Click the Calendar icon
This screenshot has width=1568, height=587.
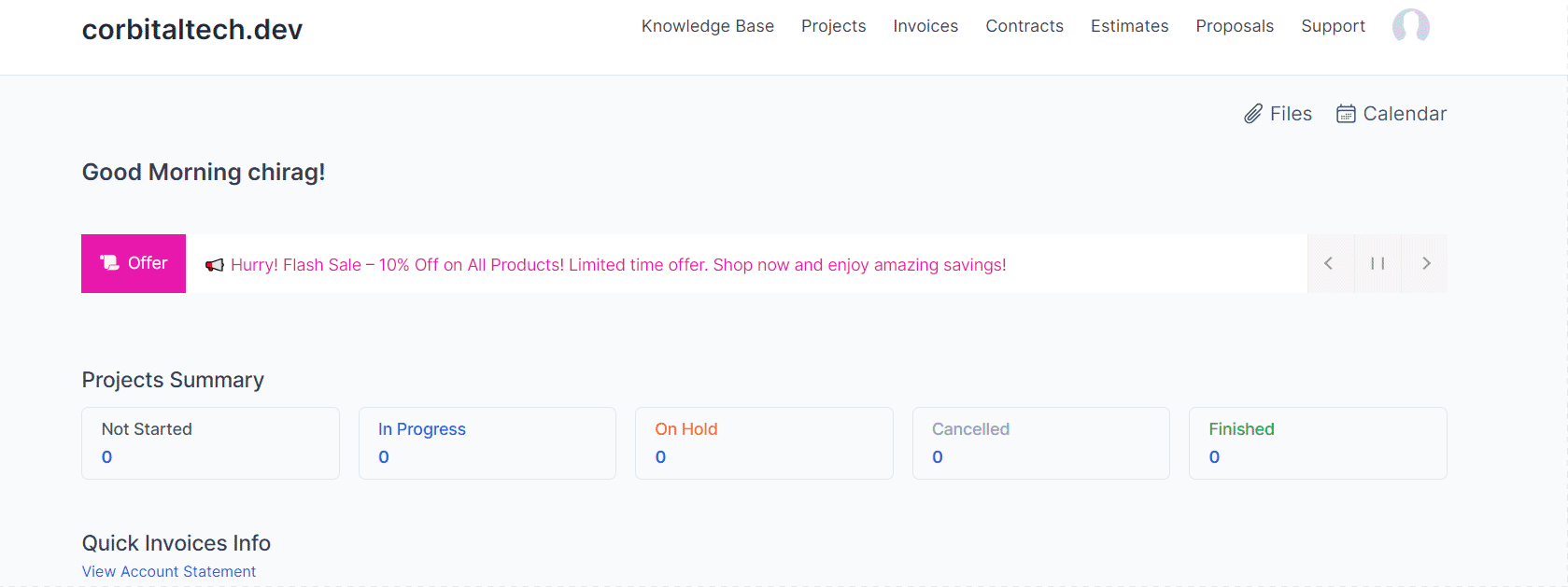1346,114
